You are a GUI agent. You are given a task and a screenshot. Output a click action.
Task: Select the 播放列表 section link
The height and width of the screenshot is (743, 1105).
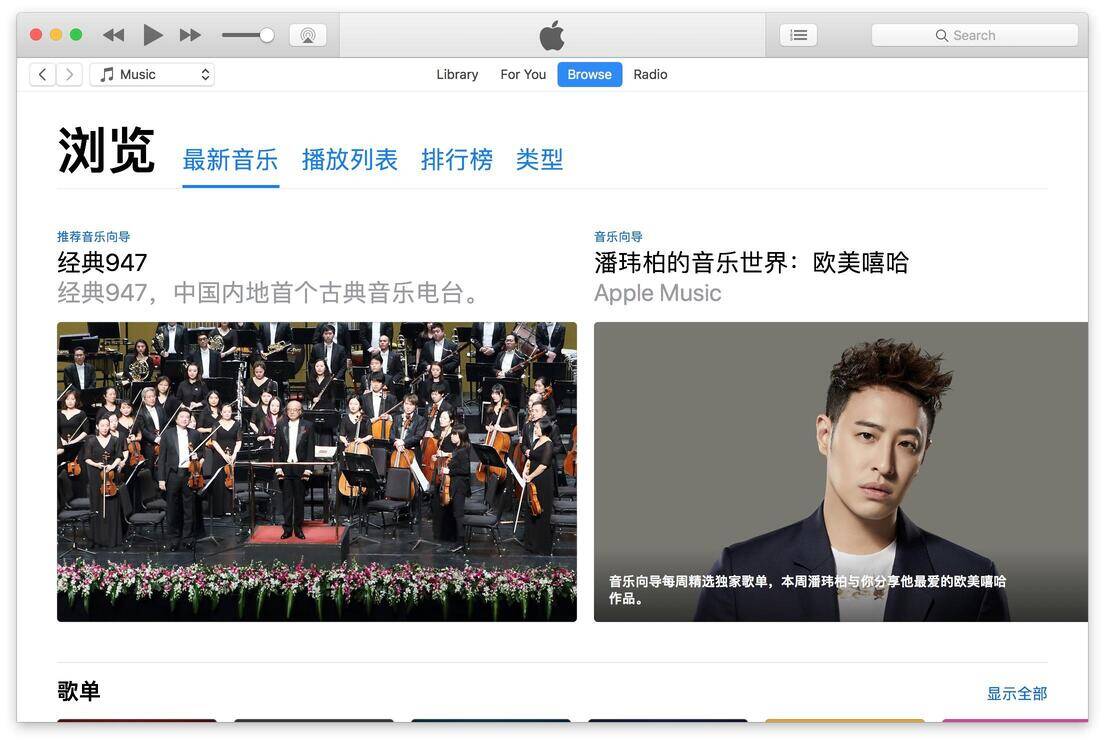(x=350, y=160)
